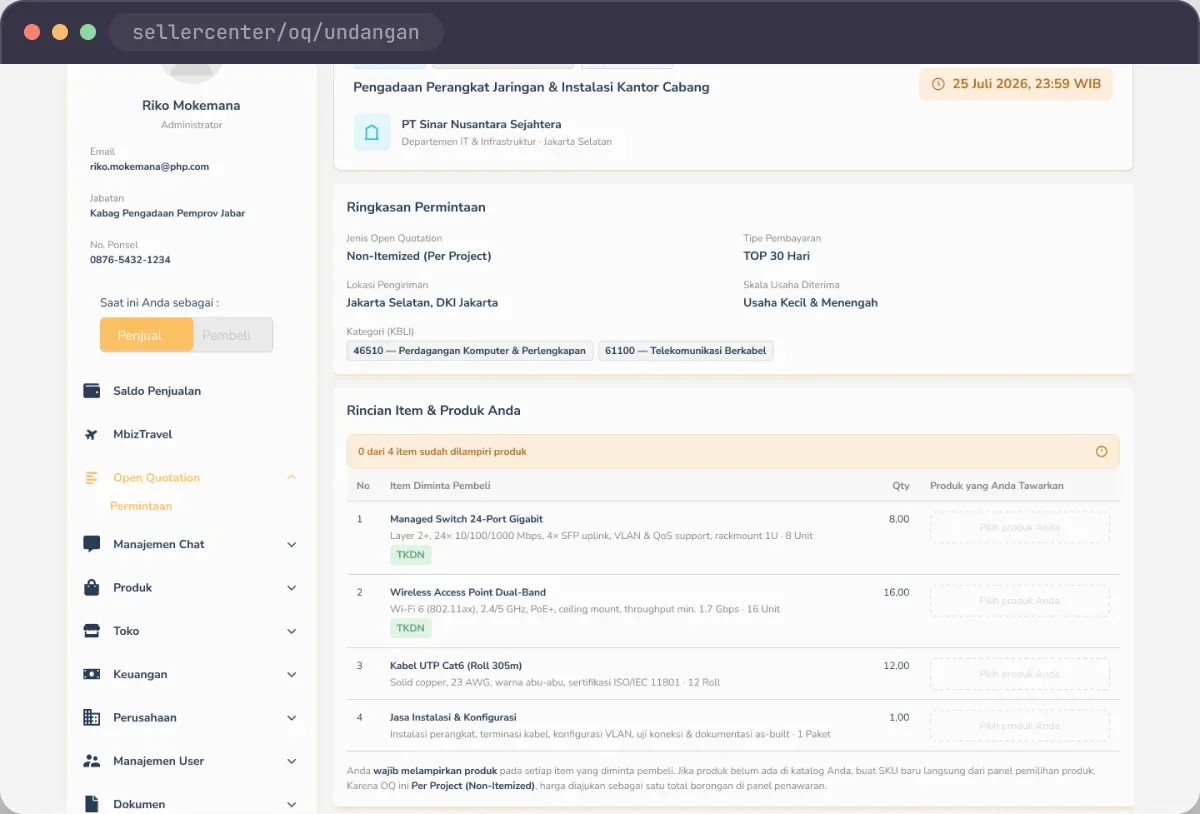Click the Dokumen file icon

pos(92,804)
